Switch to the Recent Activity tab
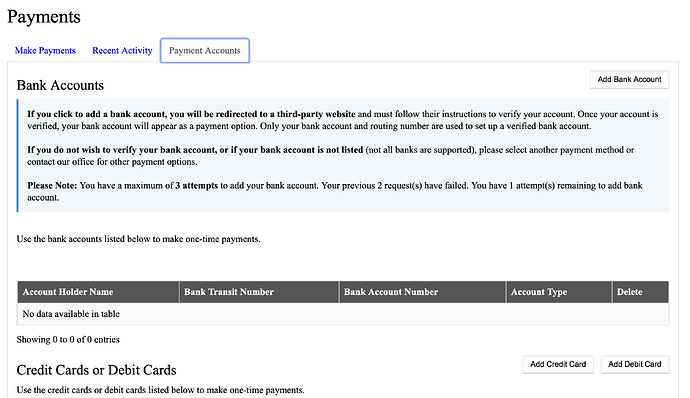Screen dimensions: 690x398 coord(122,51)
